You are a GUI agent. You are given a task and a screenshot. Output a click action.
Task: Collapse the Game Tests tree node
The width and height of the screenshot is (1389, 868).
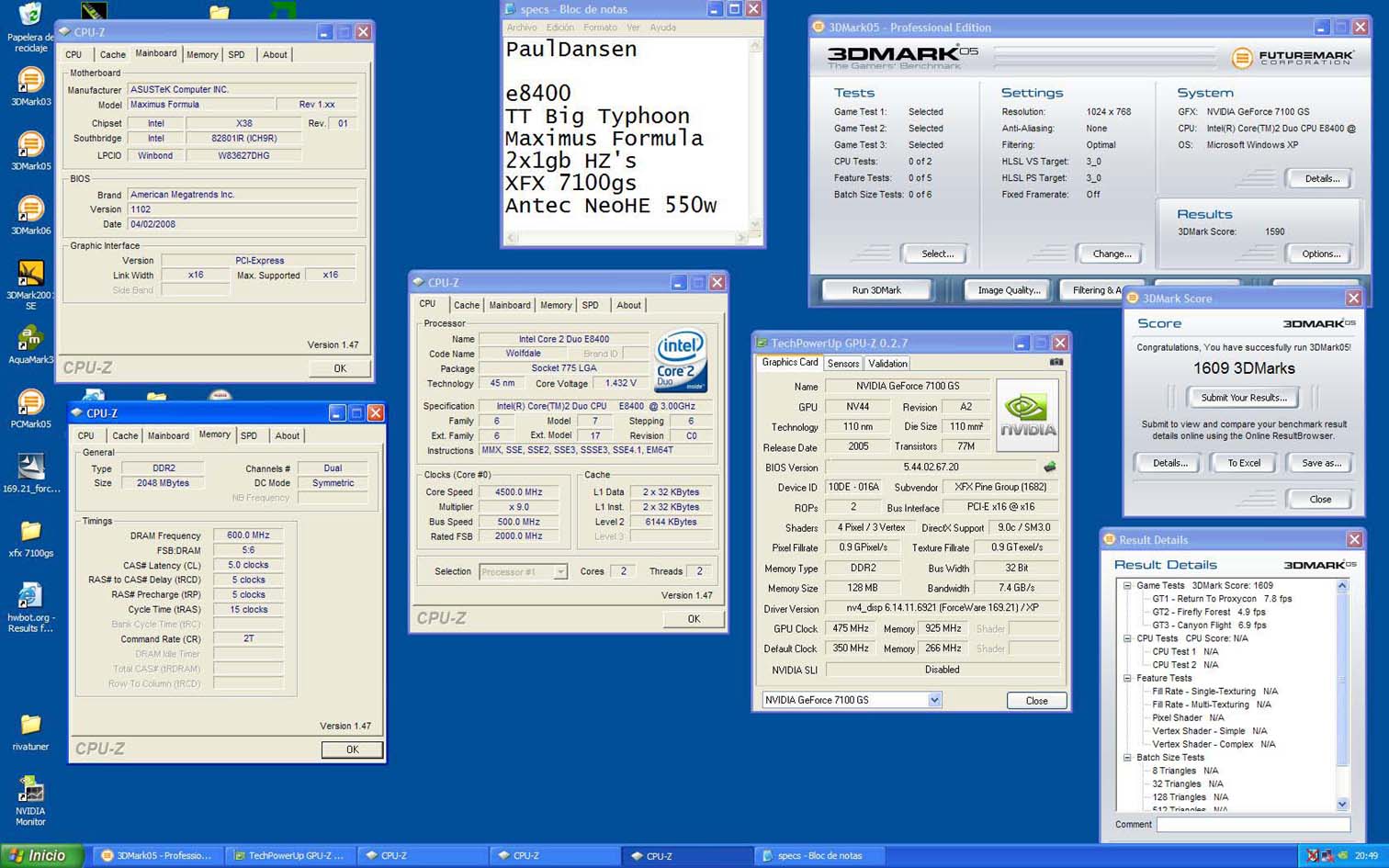(1127, 585)
